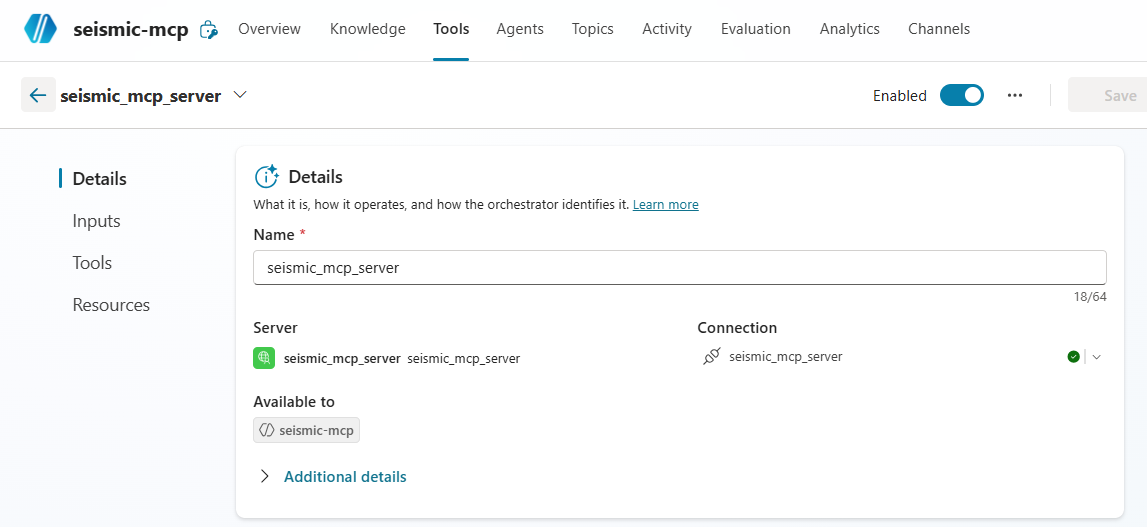The image size is (1147, 527).
Task: Click the seismic-mcp agent chip
Action: pos(307,430)
